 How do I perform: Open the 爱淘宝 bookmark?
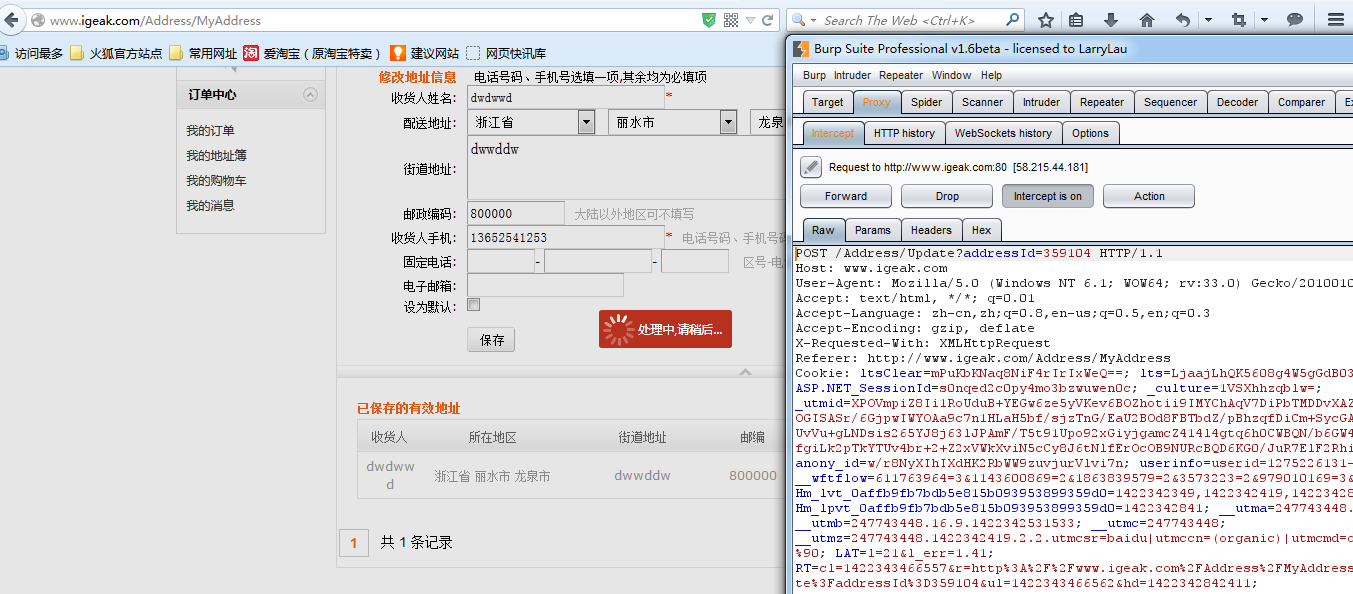[x=313, y=53]
